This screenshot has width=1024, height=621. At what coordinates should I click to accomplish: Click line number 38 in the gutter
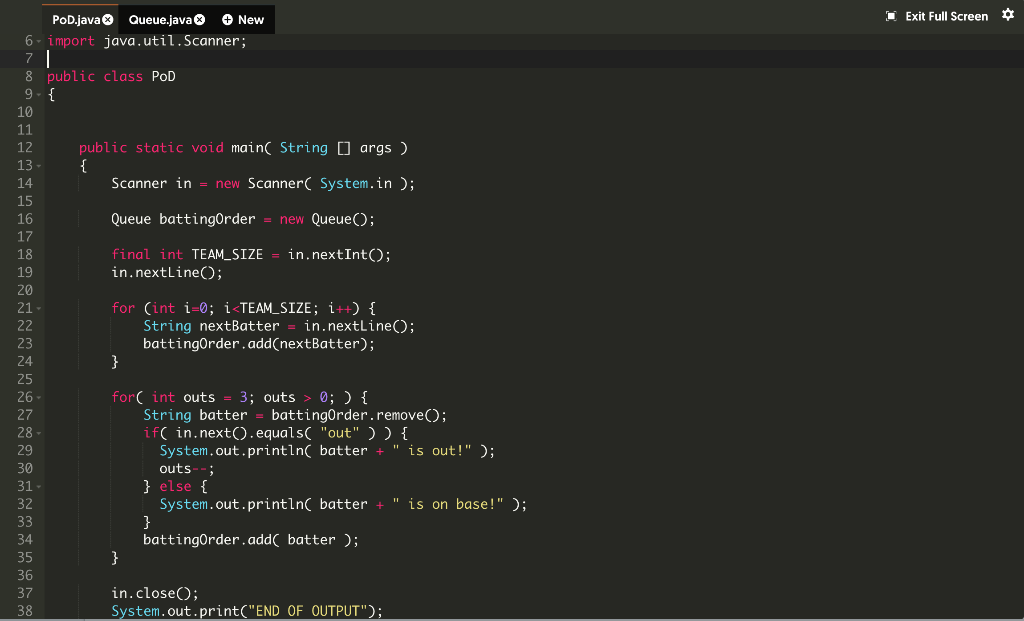tap(25, 611)
